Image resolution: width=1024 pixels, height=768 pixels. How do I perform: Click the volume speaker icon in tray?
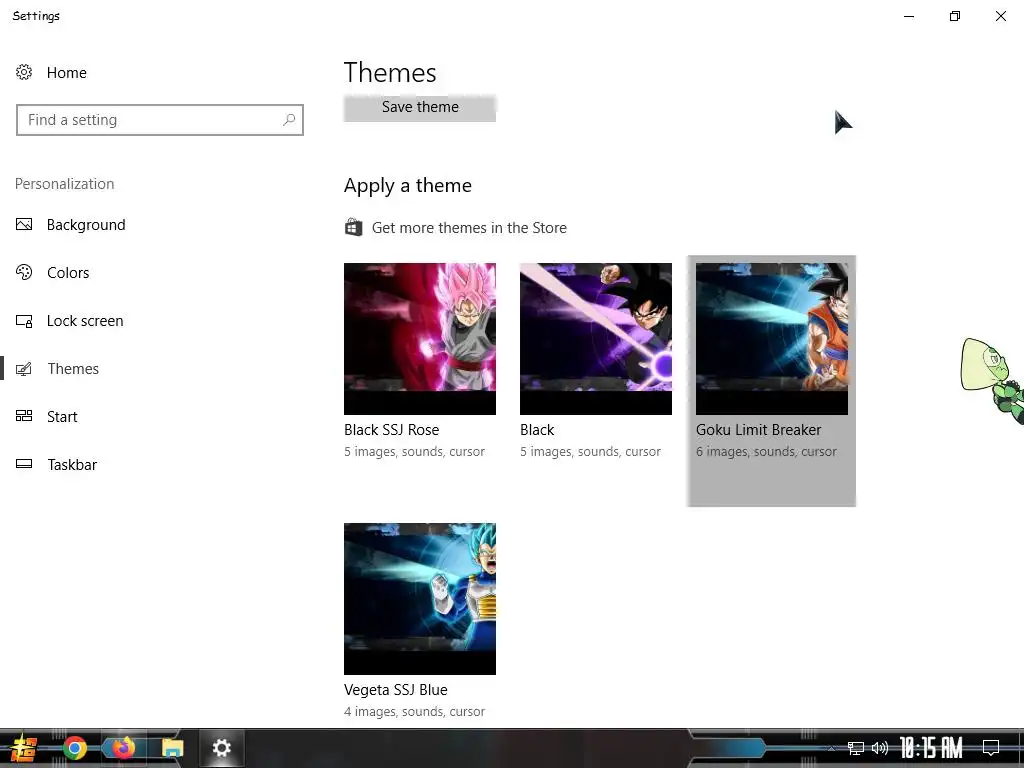tap(880, 748)
